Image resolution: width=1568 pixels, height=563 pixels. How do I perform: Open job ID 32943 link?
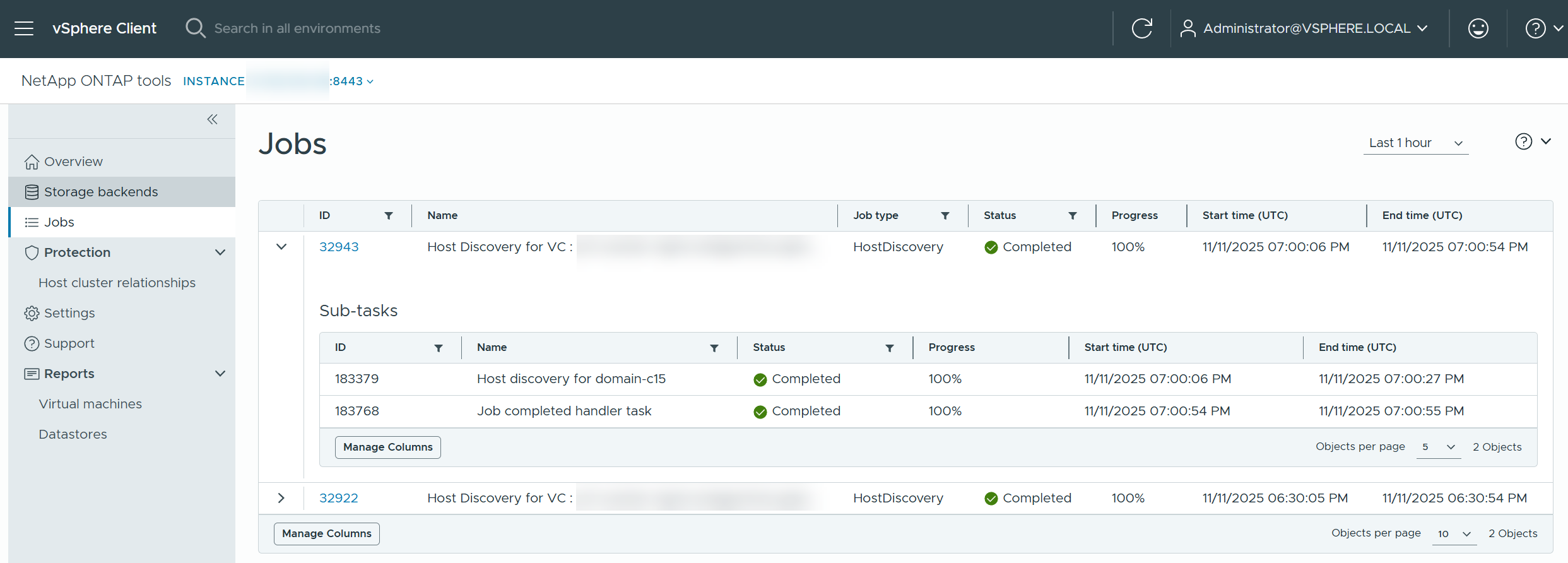339,247
